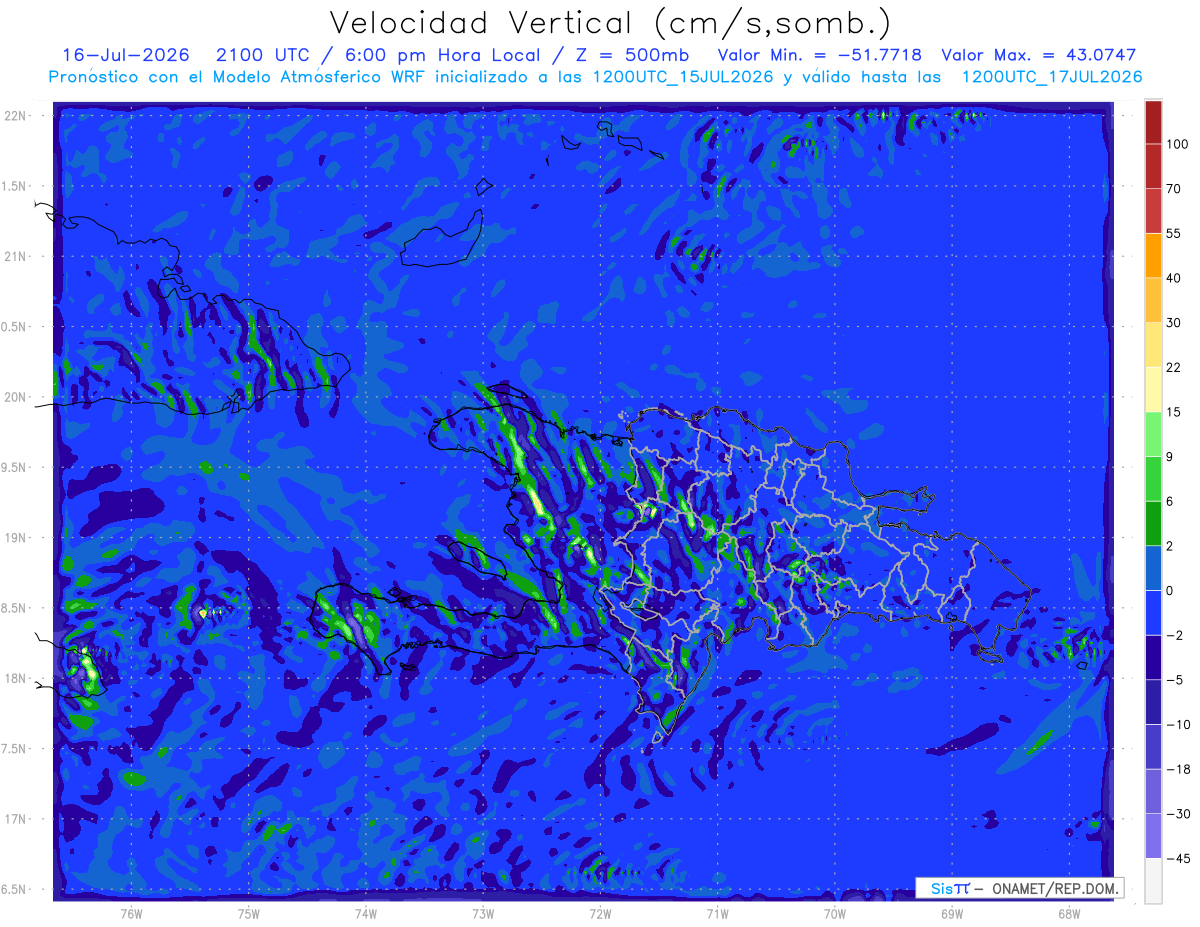Viewport: 1200px width, 927px height.
Task: Click the '72W' longitude label
Action: [x=600, y=914]
